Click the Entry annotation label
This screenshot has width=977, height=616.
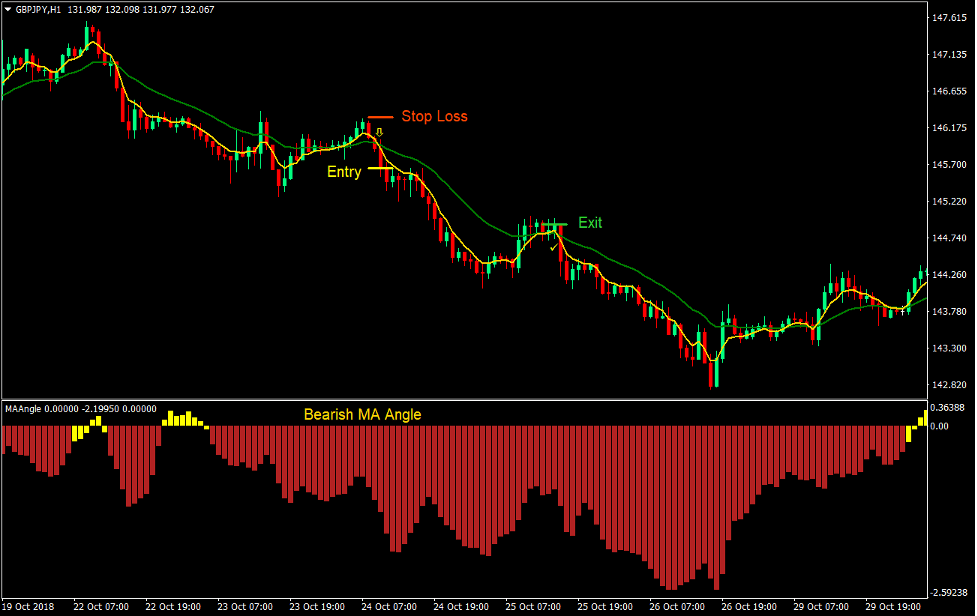pos(343,171)
